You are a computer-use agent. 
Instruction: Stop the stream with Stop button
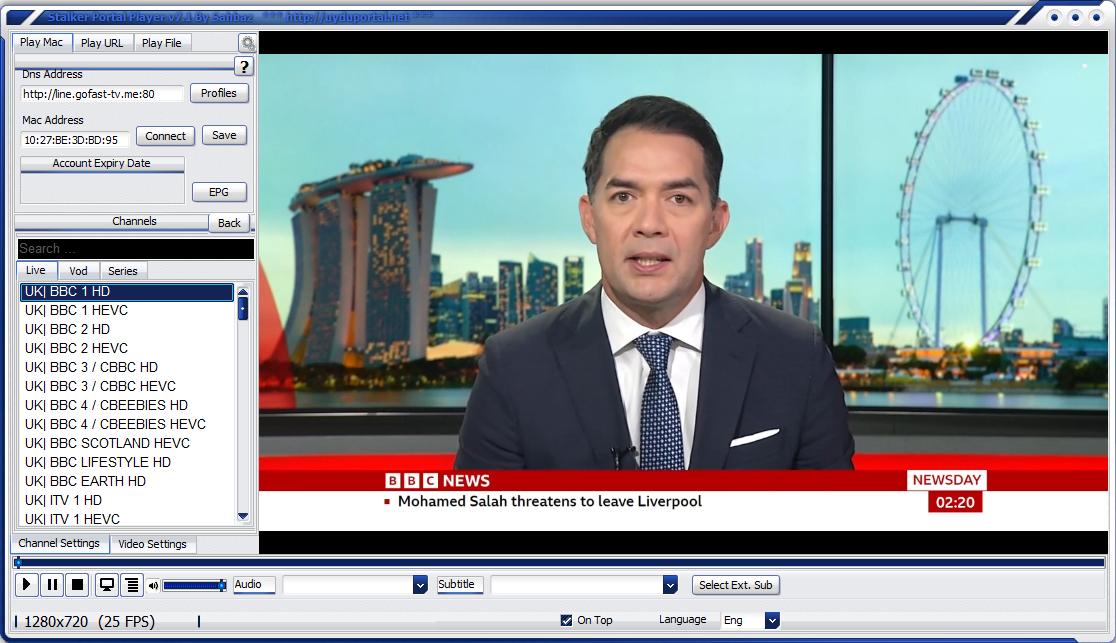[x=77, y=585]
